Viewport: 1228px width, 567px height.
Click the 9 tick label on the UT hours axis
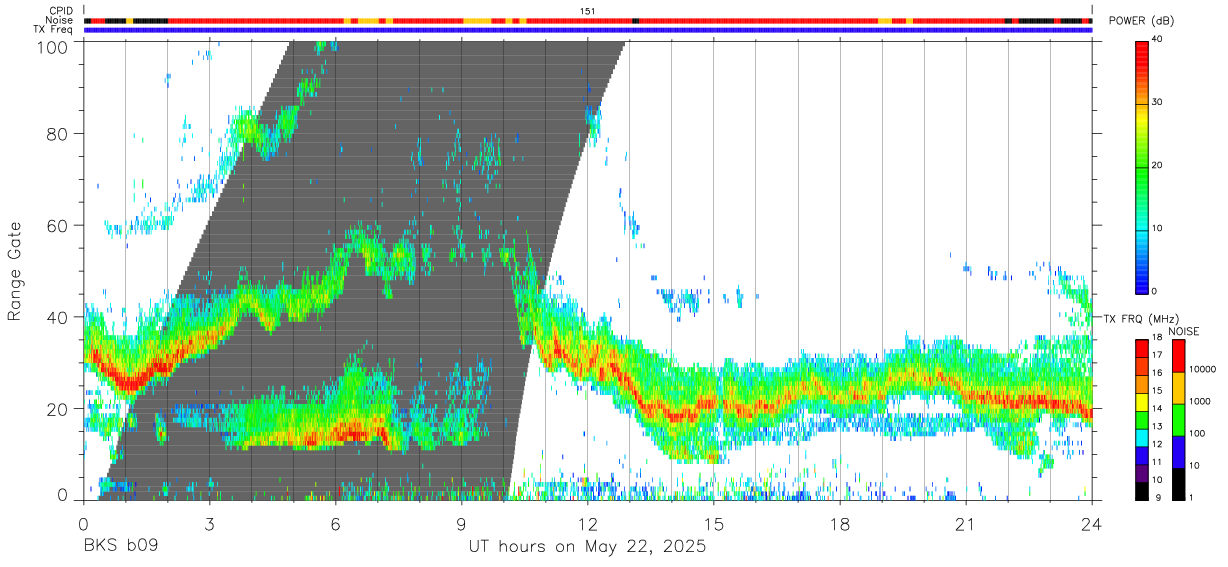click(462, 523)
